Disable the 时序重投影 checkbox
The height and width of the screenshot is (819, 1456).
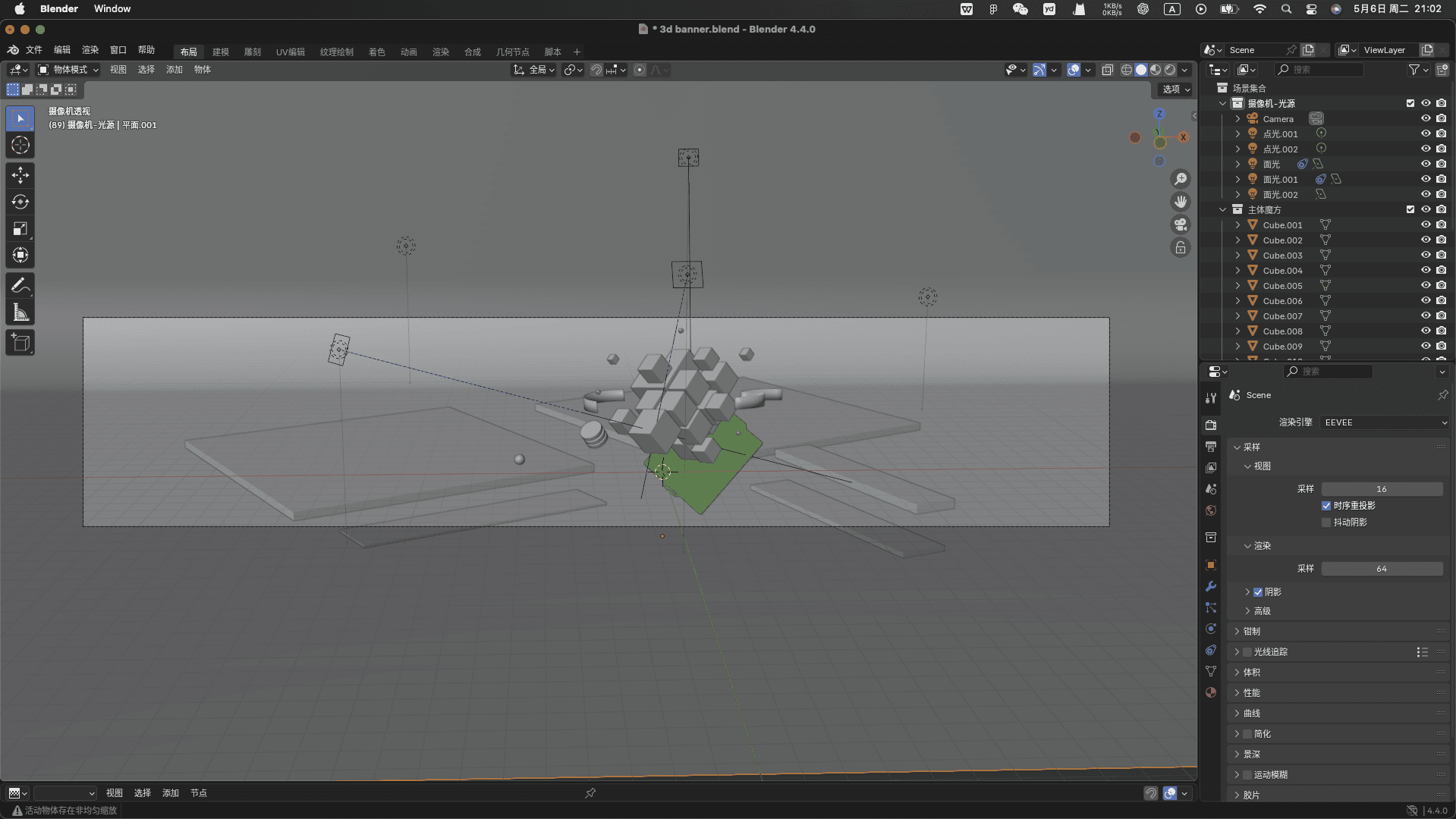coord(1326,506)
